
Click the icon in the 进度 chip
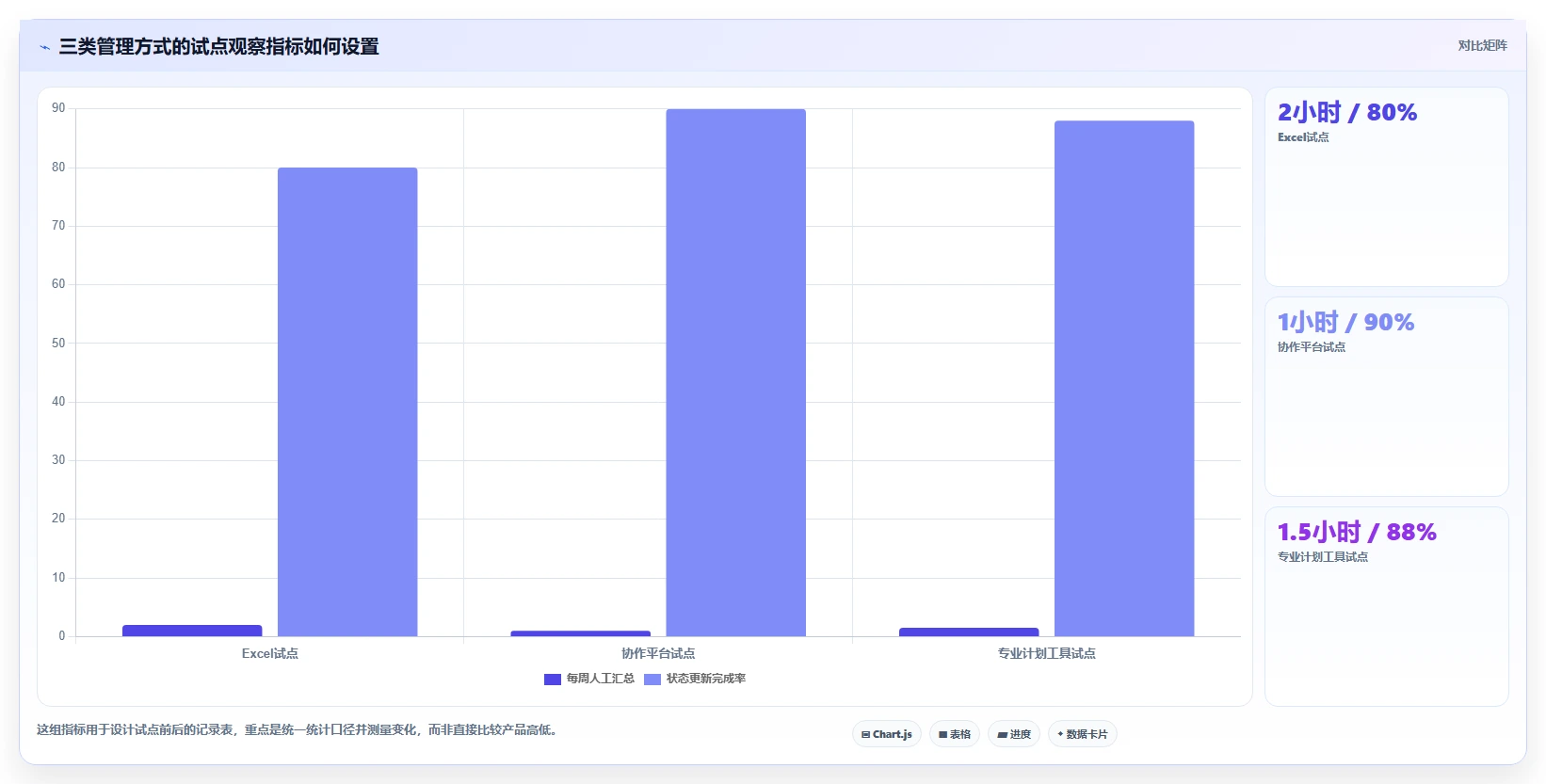point(1003,735)
